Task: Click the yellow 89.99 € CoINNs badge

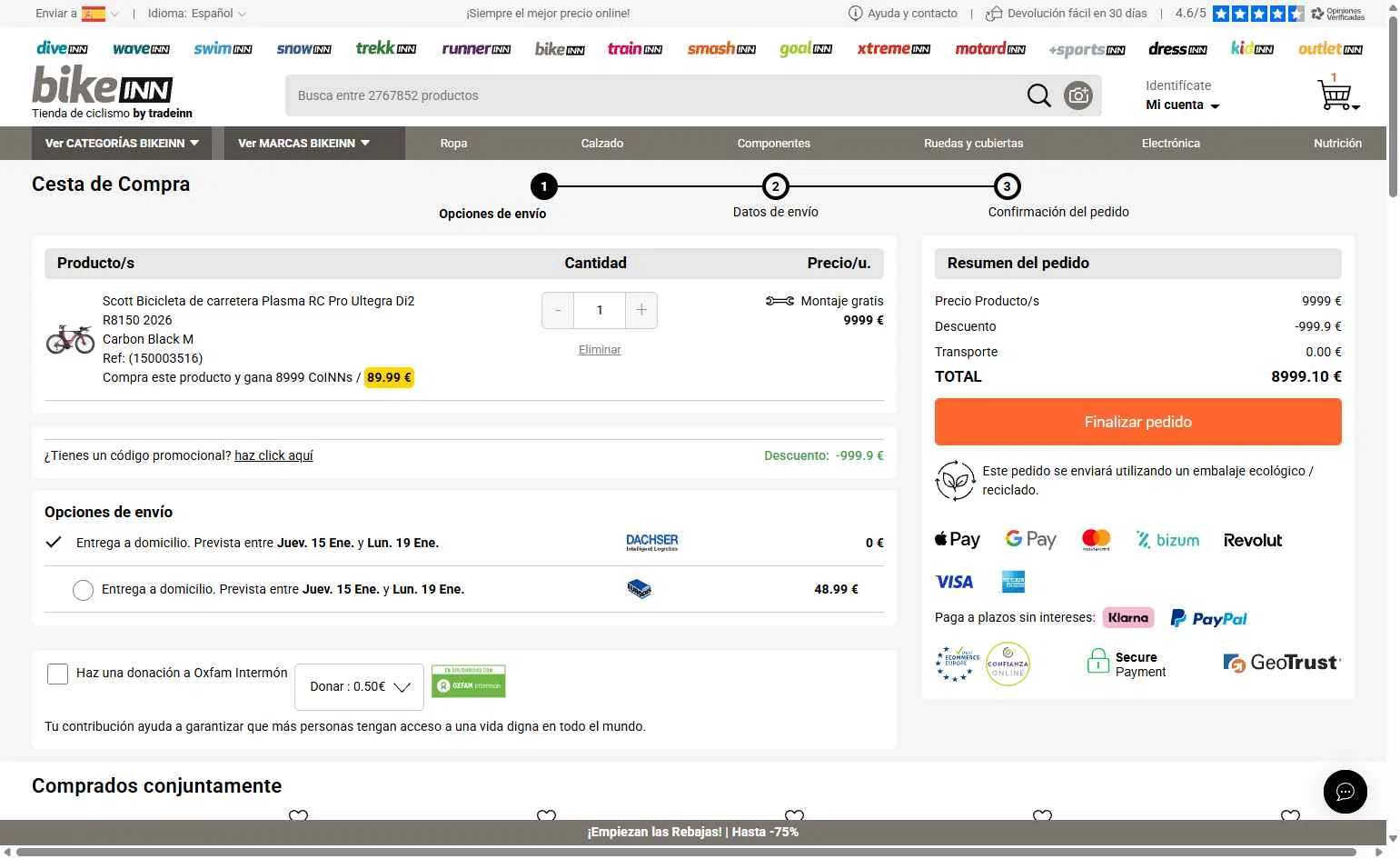Action: (x=389, y=377)
